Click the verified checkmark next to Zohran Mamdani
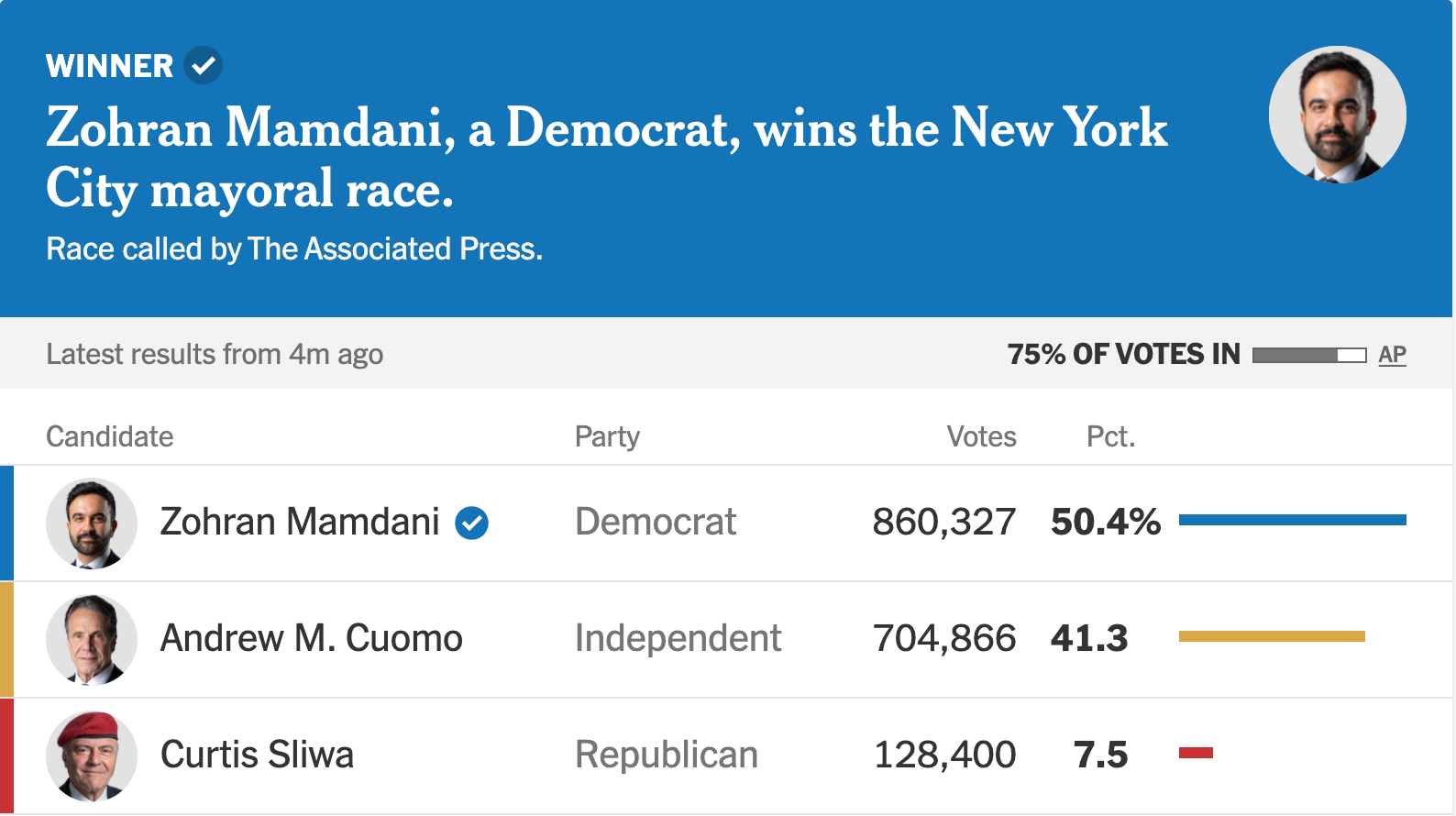 click(472, 524)
